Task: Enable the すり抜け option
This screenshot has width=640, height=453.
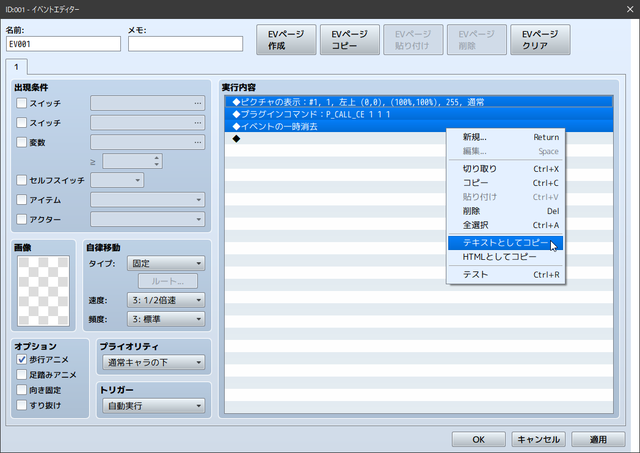Action: [x=22, y=405]
